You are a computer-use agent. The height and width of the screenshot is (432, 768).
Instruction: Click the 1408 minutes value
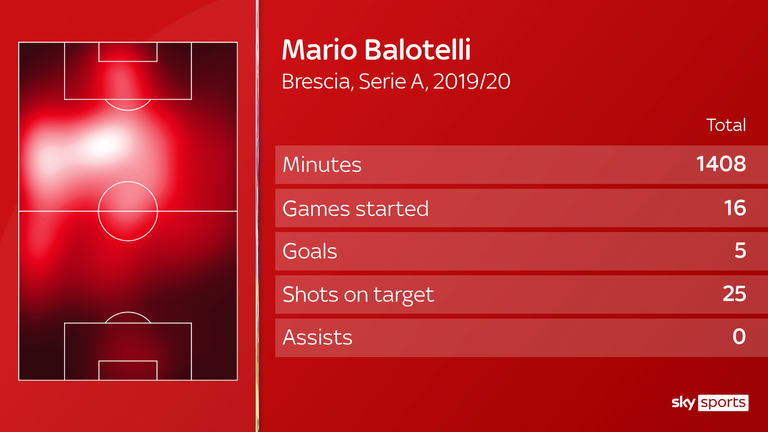click(721, 164)
